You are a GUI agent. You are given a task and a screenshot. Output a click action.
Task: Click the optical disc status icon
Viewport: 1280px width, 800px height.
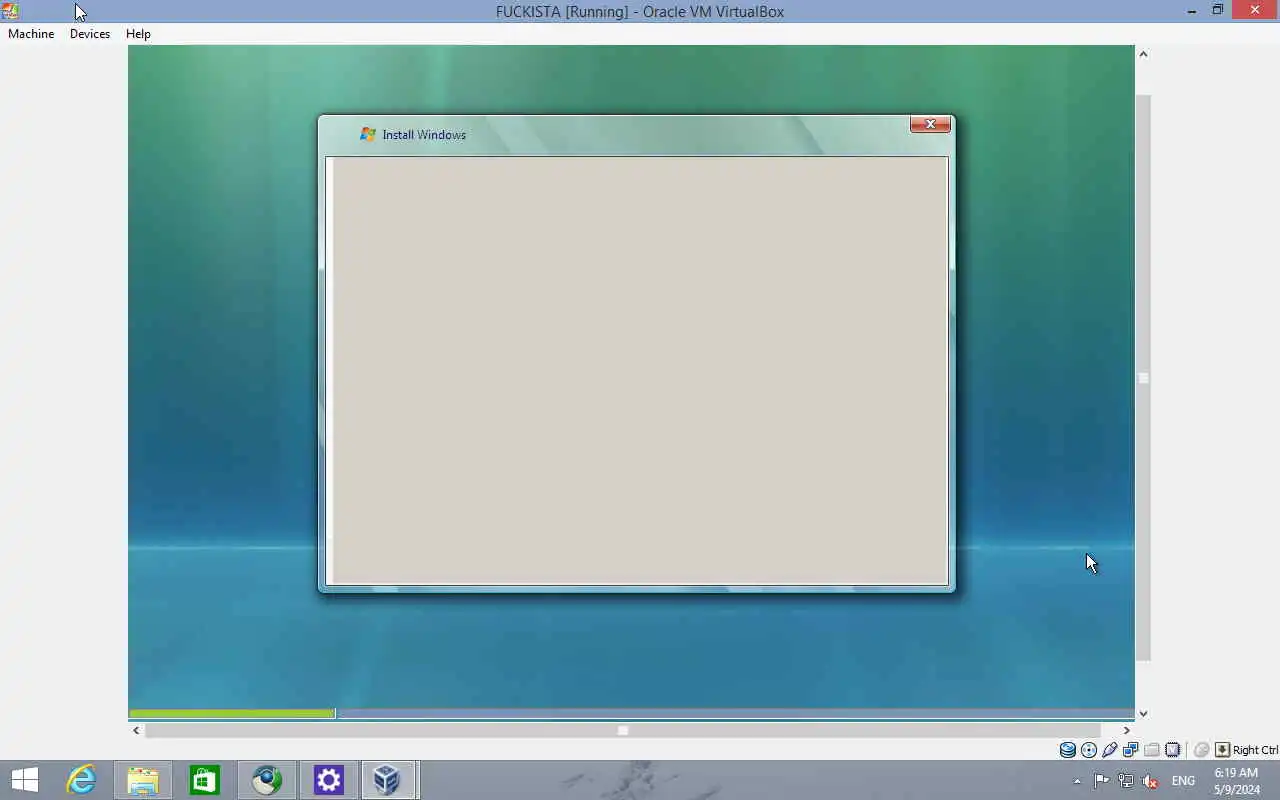[1089, 750]
